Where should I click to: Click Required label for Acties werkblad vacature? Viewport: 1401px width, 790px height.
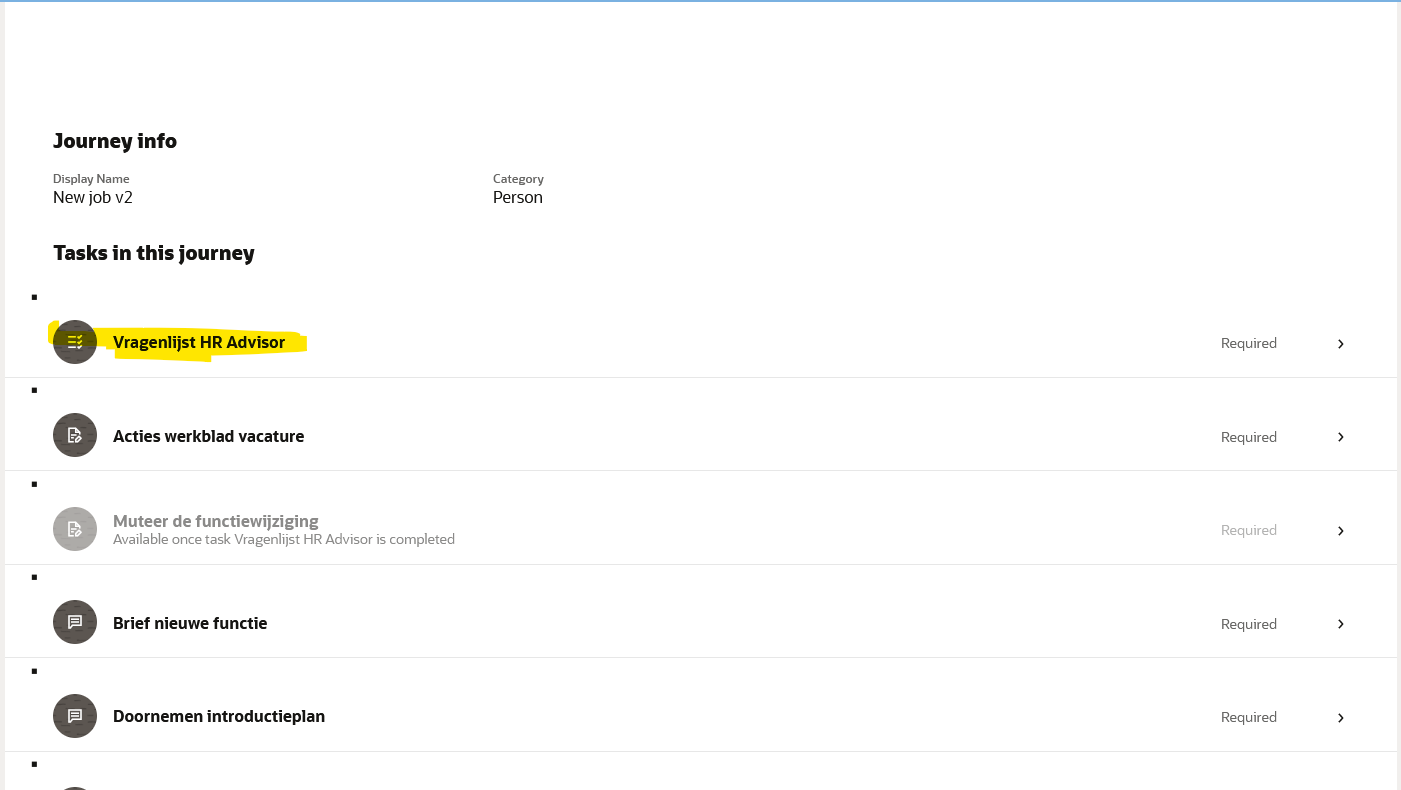(1249, 437)
